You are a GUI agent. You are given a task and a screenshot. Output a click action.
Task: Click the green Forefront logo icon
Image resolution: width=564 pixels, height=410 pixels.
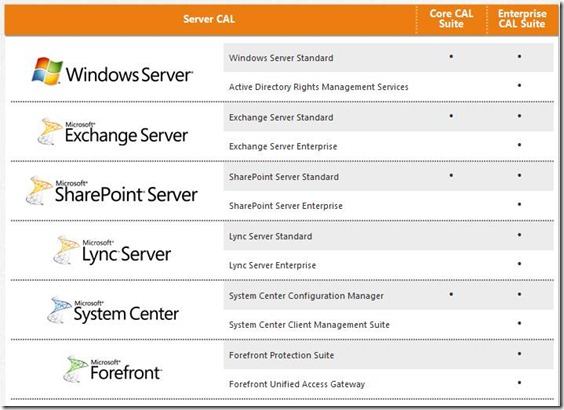click(76, 369)
